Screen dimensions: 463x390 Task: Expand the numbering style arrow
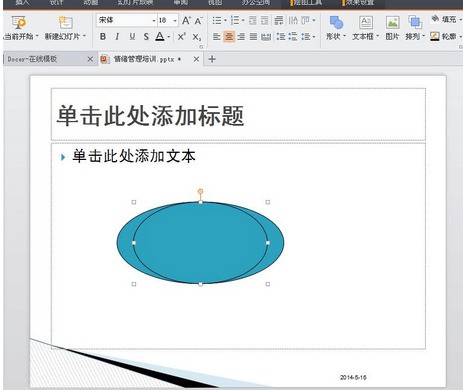243,21
